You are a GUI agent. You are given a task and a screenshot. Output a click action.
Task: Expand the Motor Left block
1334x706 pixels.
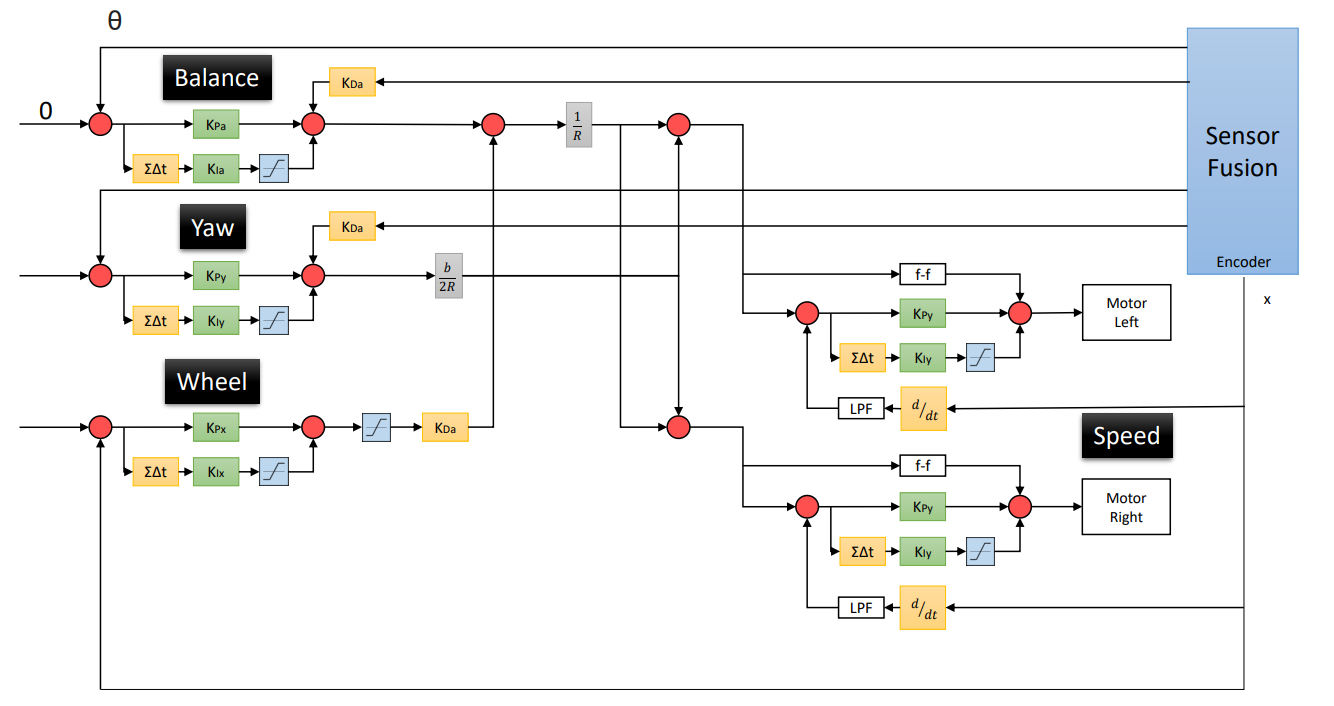coord(1126,312)
